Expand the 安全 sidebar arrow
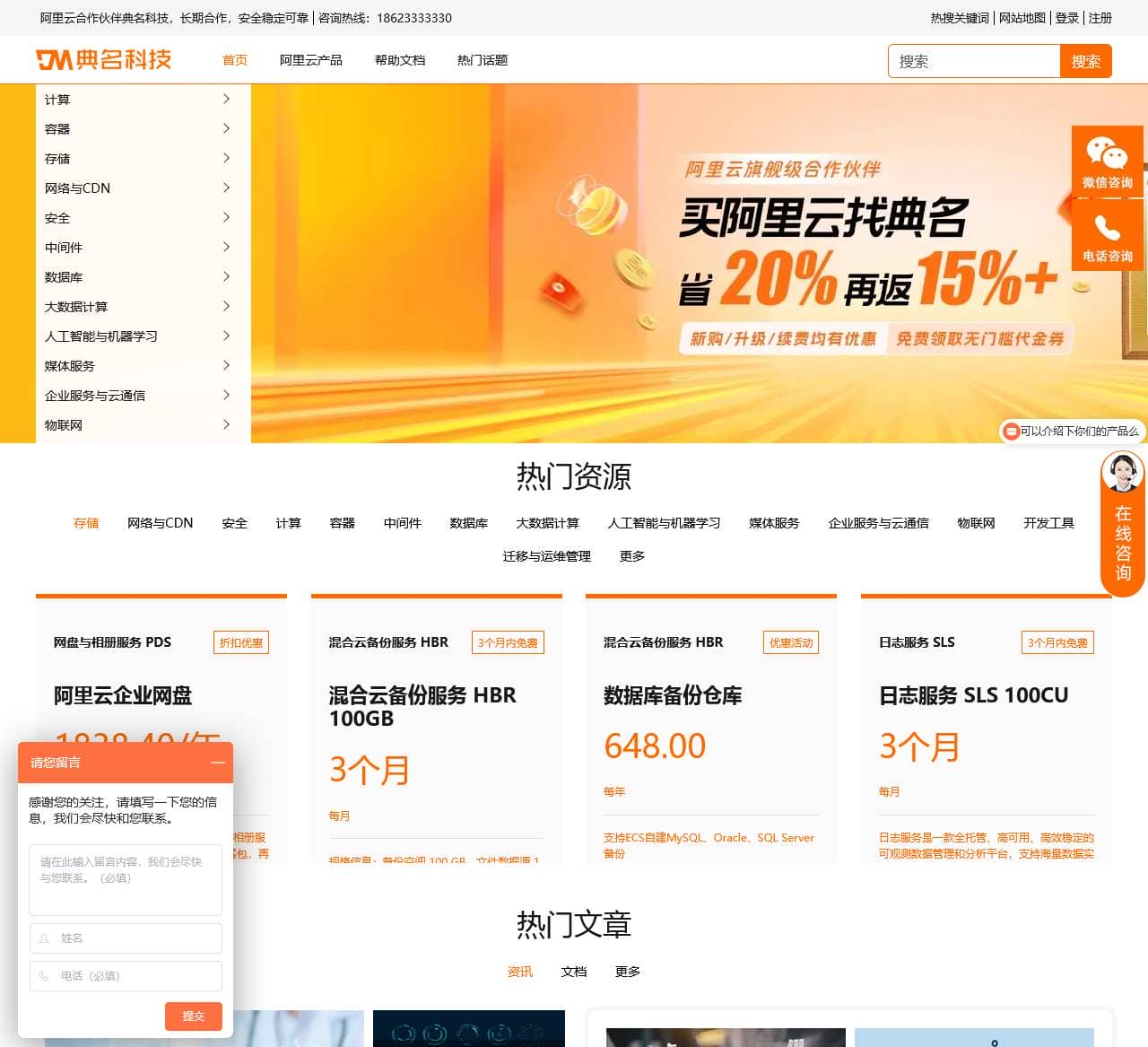Image resolution: width=1148 pixels, height=1047 pixels. click(x=226, y=217)
